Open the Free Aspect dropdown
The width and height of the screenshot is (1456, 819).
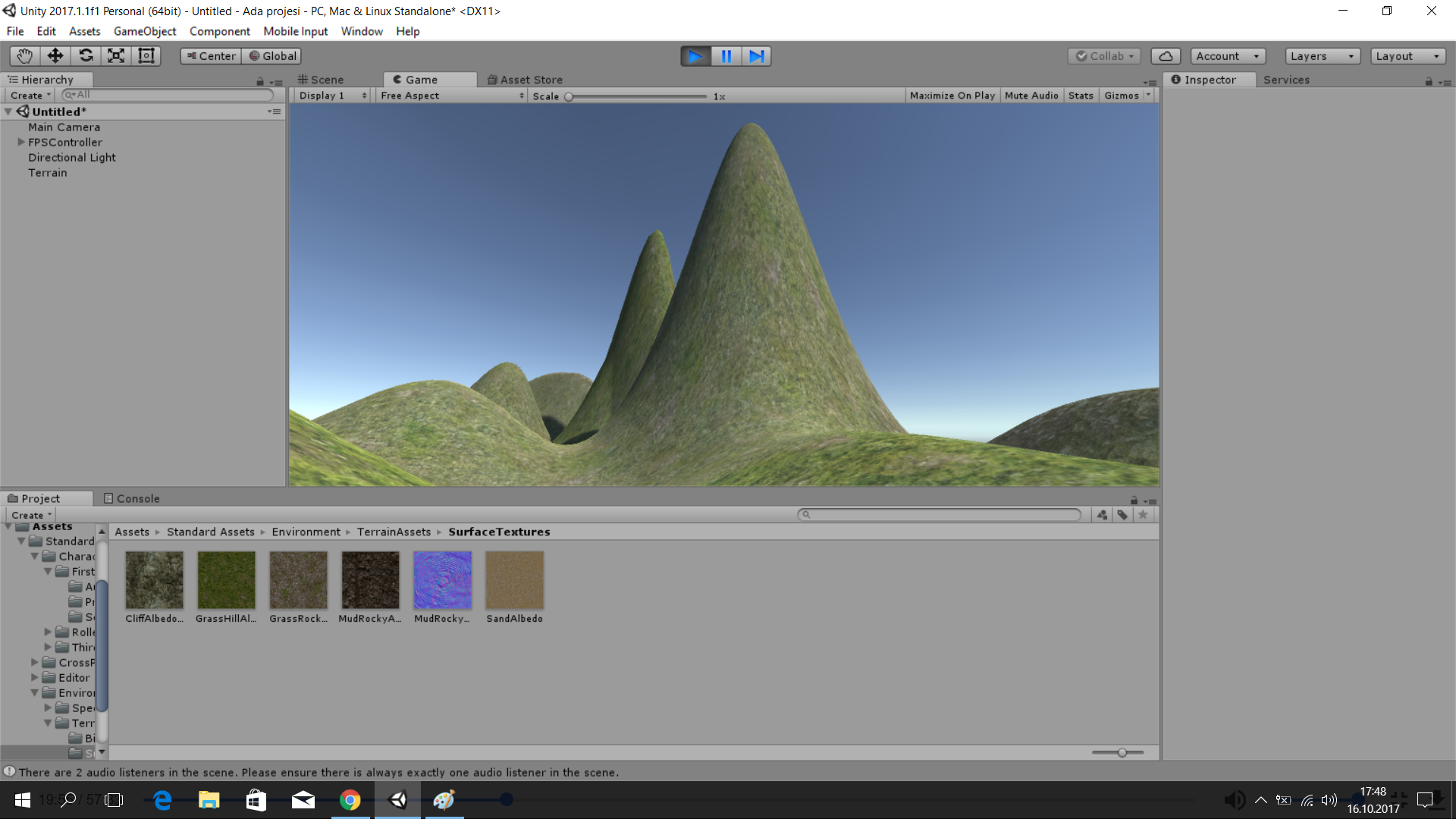pyautogui.click(x=452, y=96)
